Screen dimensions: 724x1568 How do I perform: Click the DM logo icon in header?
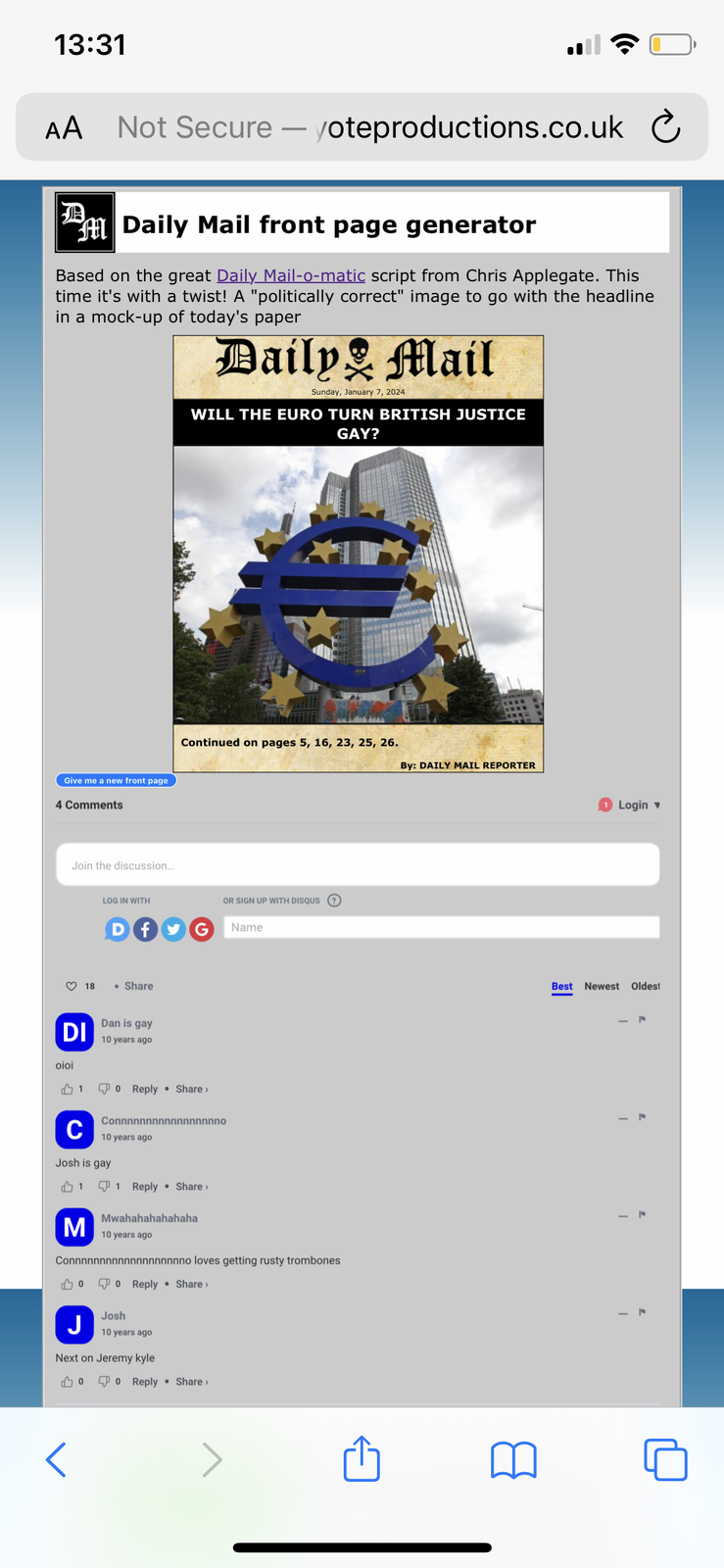85,222
